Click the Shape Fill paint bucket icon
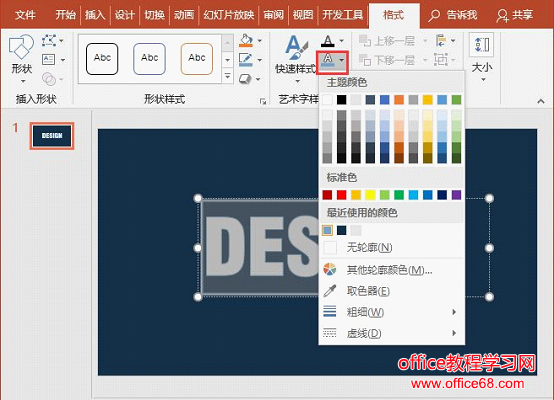The height and width of the screenshot is (400, 554). coord(246,41)
